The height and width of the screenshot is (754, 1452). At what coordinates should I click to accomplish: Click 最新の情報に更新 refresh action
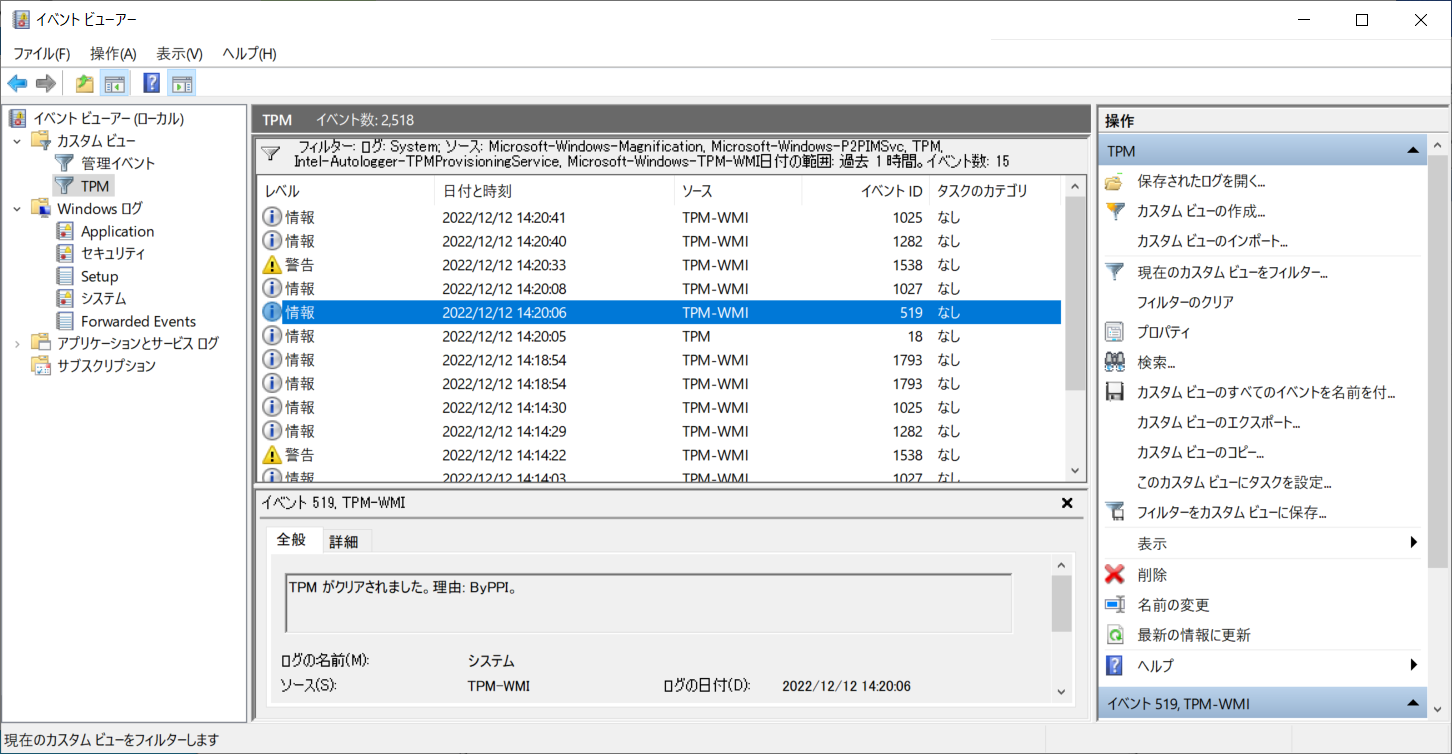coord(1193,635)
